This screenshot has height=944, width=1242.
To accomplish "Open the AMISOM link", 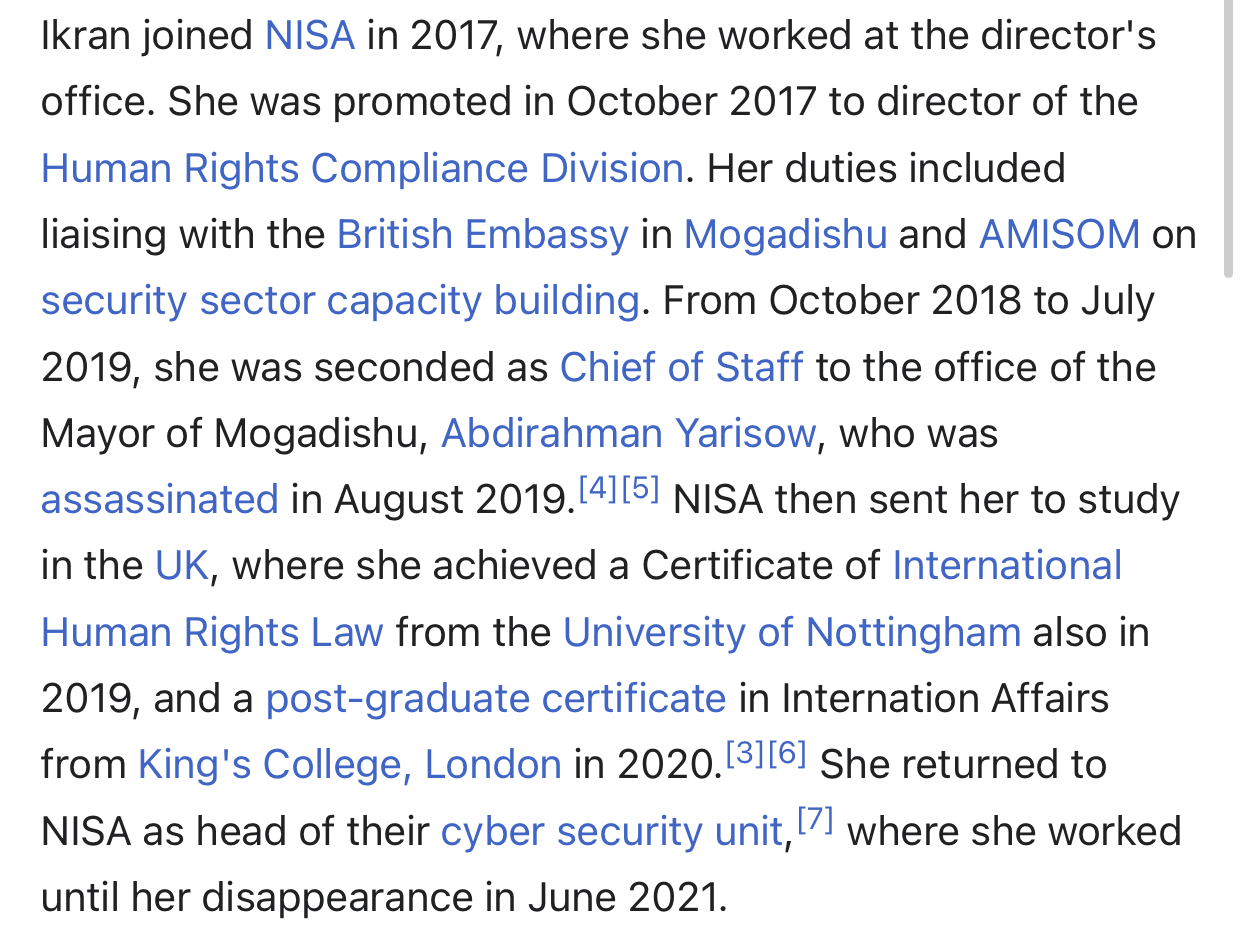I will [x=1059, y=235].
